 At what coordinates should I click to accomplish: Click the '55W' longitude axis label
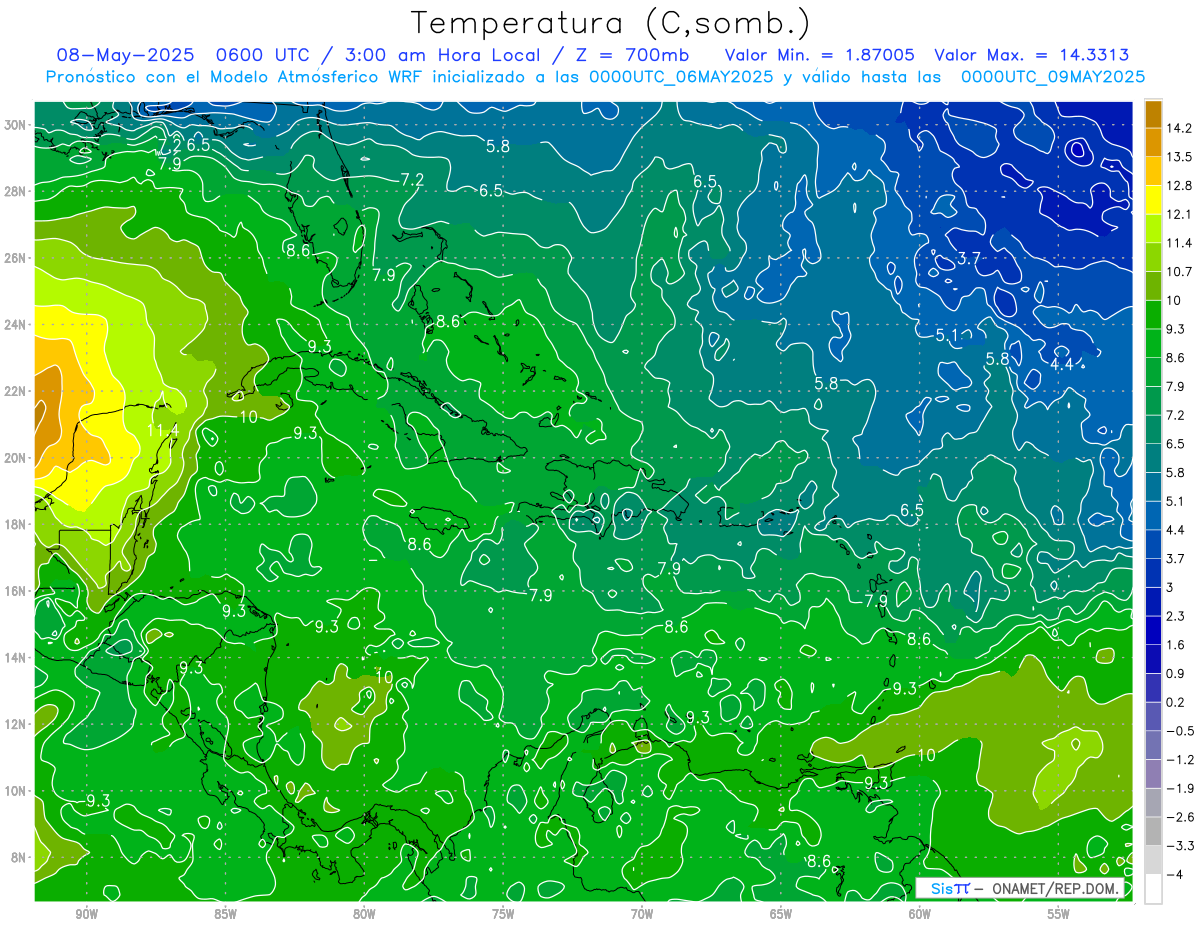[x=1059, y=914]
